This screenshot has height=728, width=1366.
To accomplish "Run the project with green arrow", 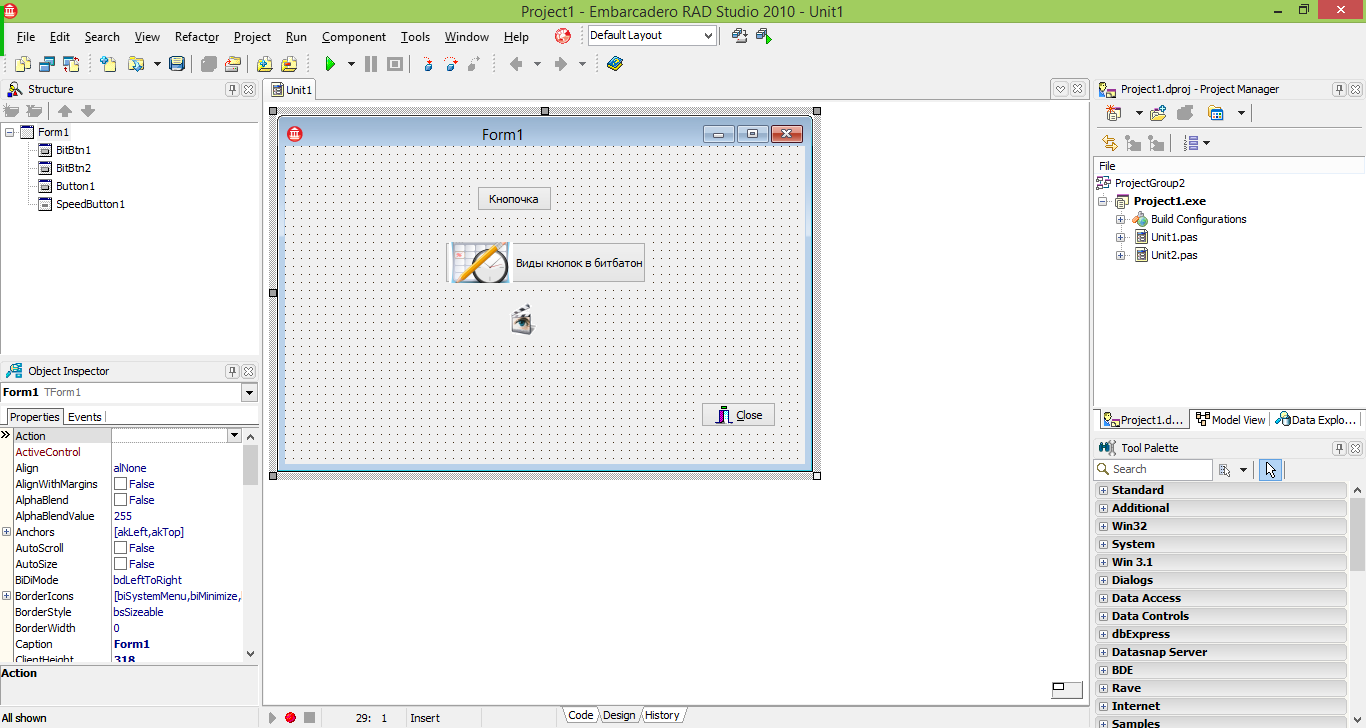I will (x=330, y=64).
